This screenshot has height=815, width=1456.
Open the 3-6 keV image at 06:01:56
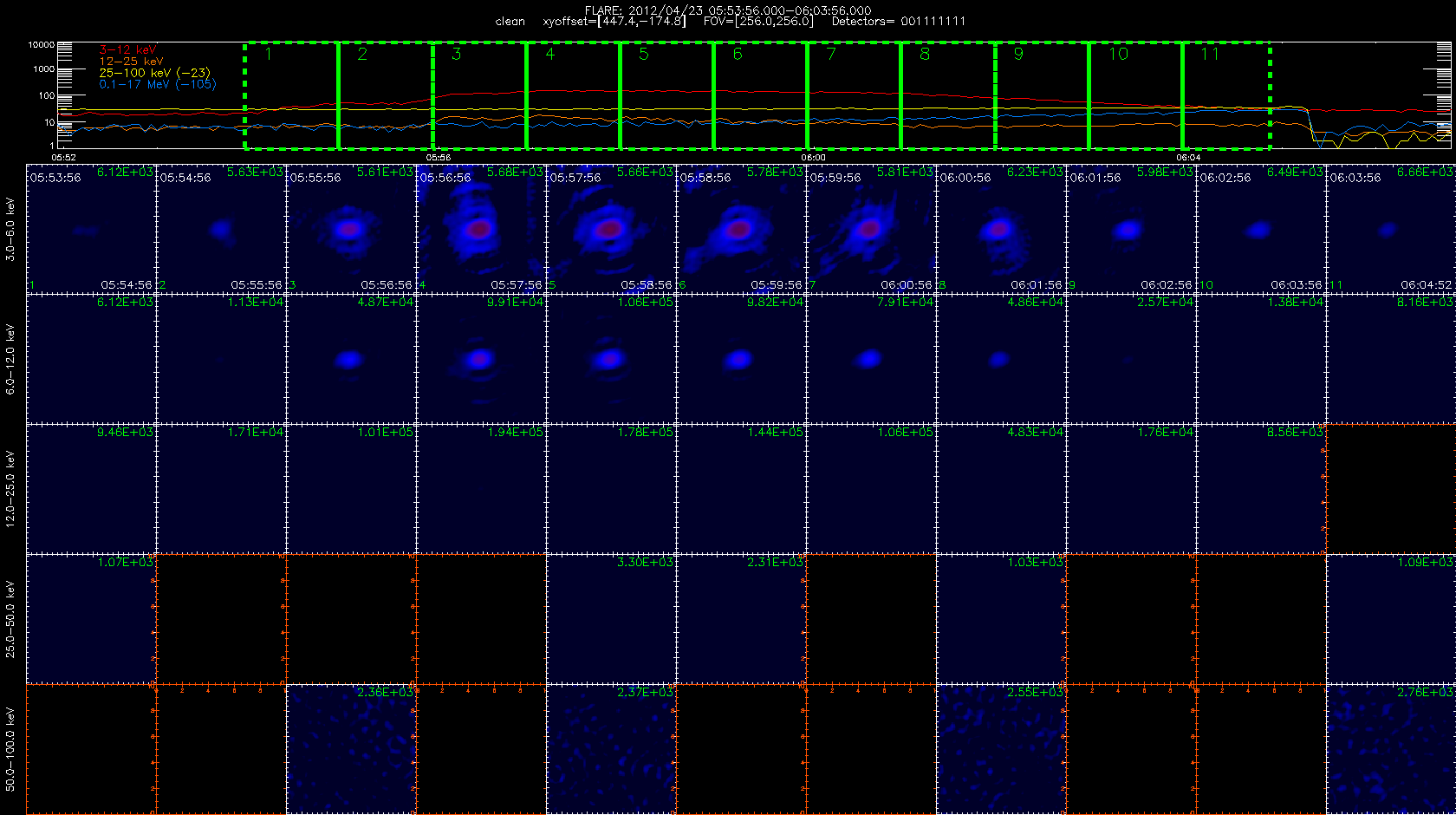(1131, 229)
